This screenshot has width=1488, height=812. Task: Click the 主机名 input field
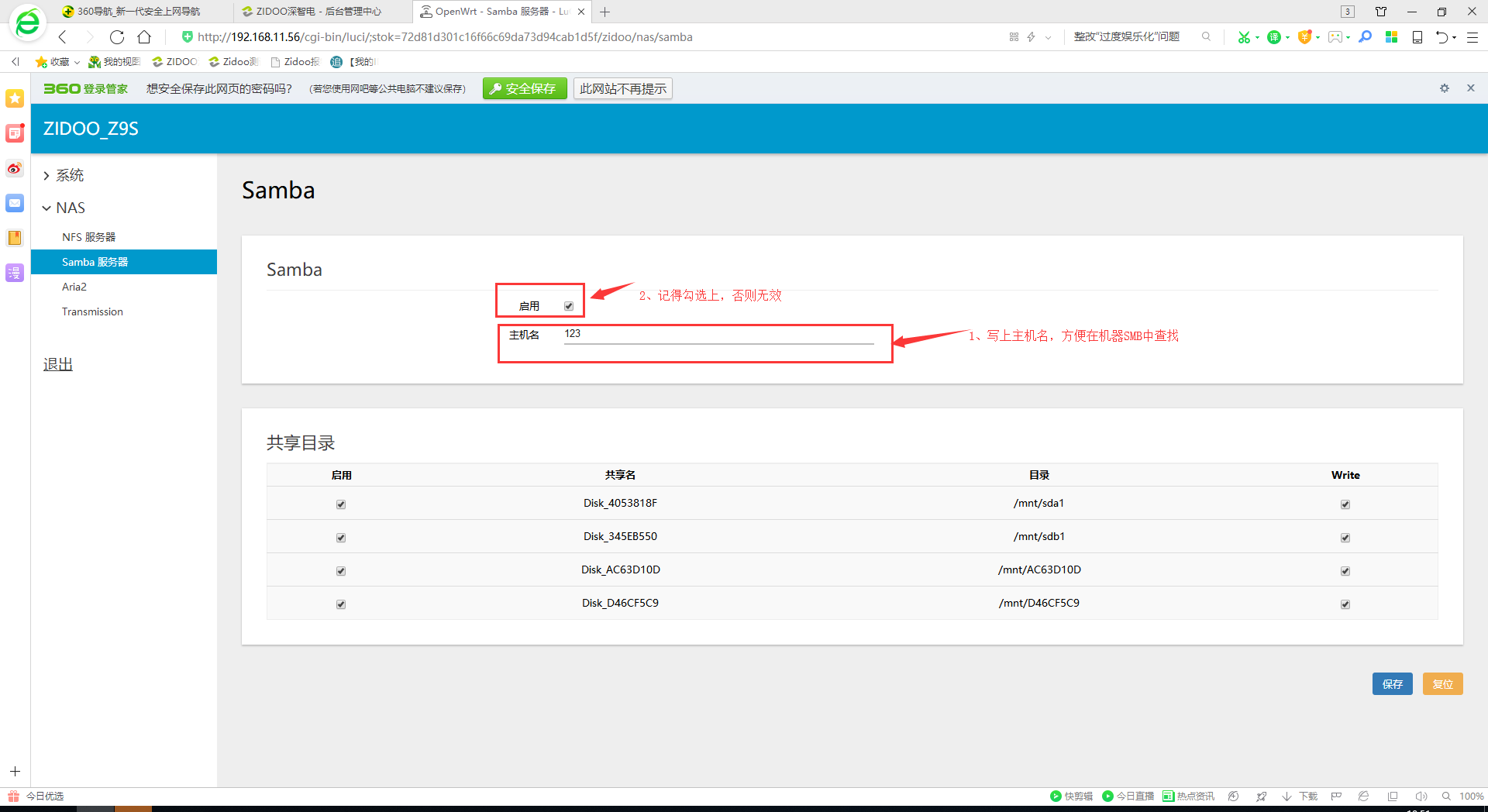[x=718, y=334]
